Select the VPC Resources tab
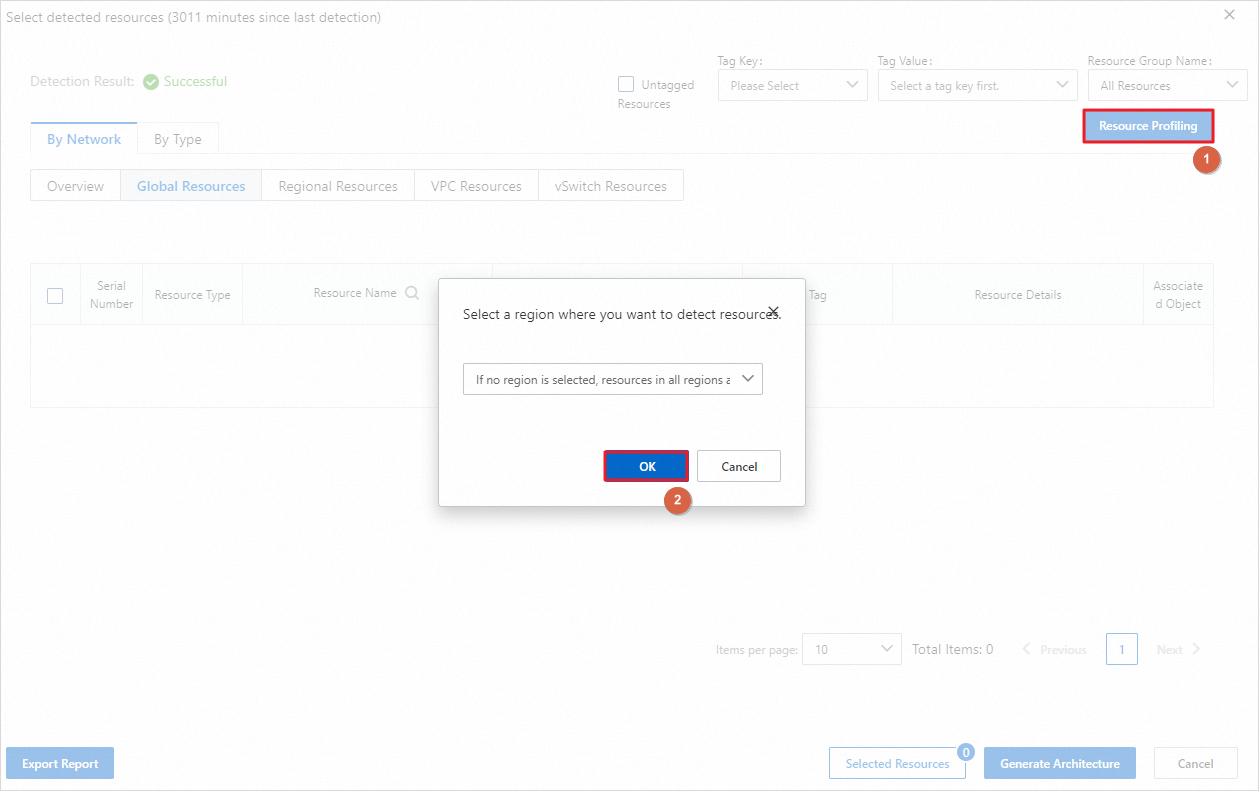This screenshot has width=1259, height=791. 476,186
